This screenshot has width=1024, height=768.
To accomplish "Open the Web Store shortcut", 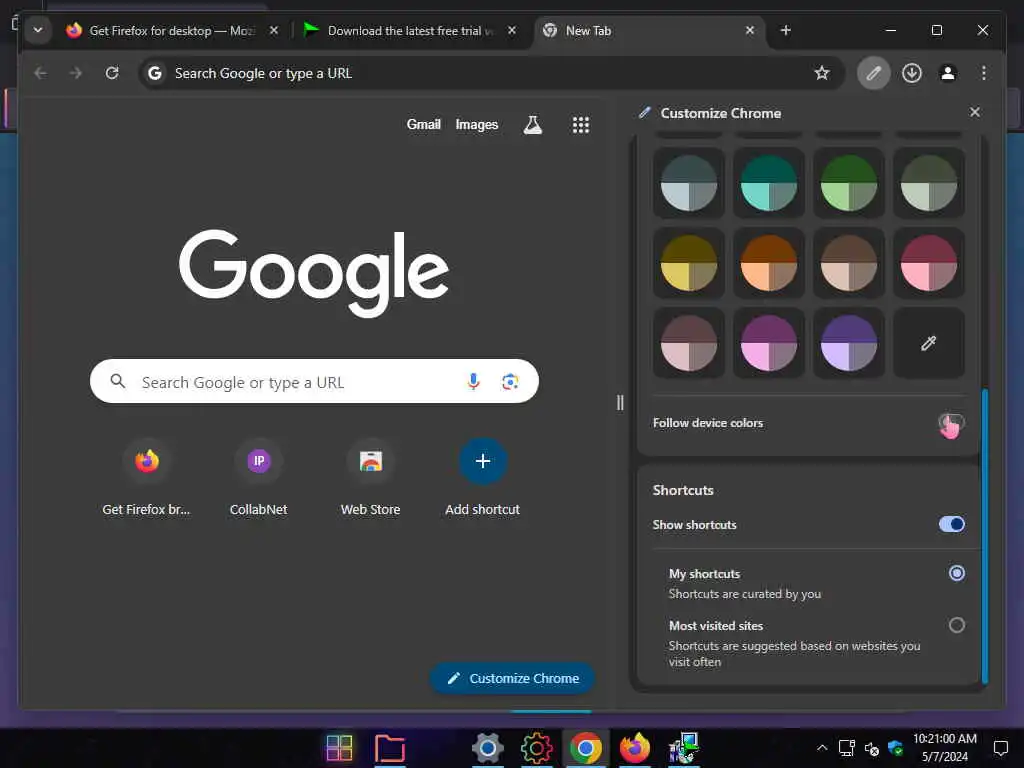I will tap(370, 477).
